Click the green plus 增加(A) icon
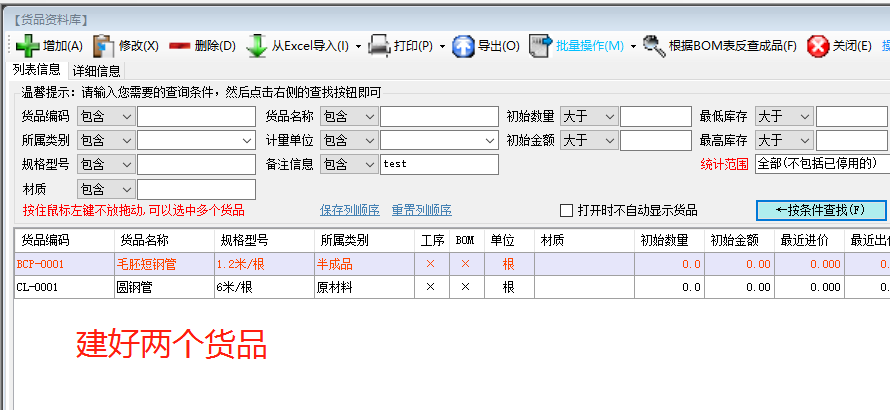 coord(27,45)
